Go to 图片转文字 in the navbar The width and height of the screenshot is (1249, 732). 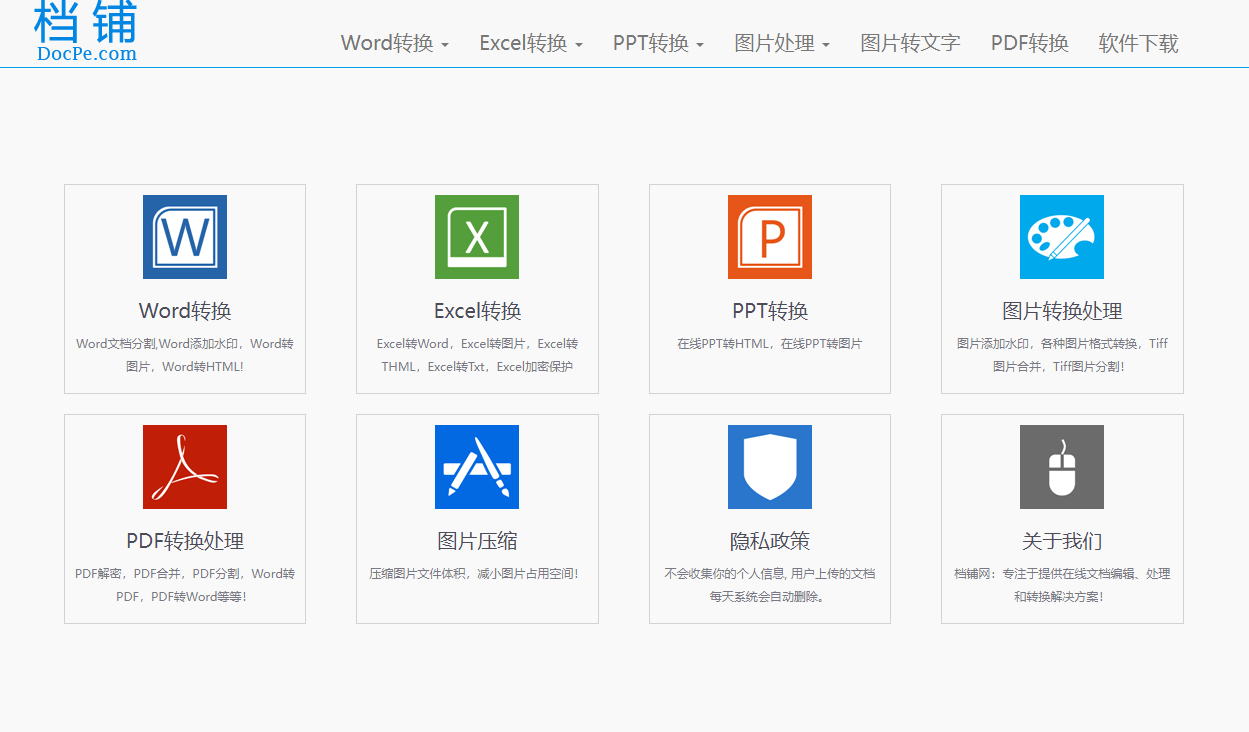[x=910, y=43]
